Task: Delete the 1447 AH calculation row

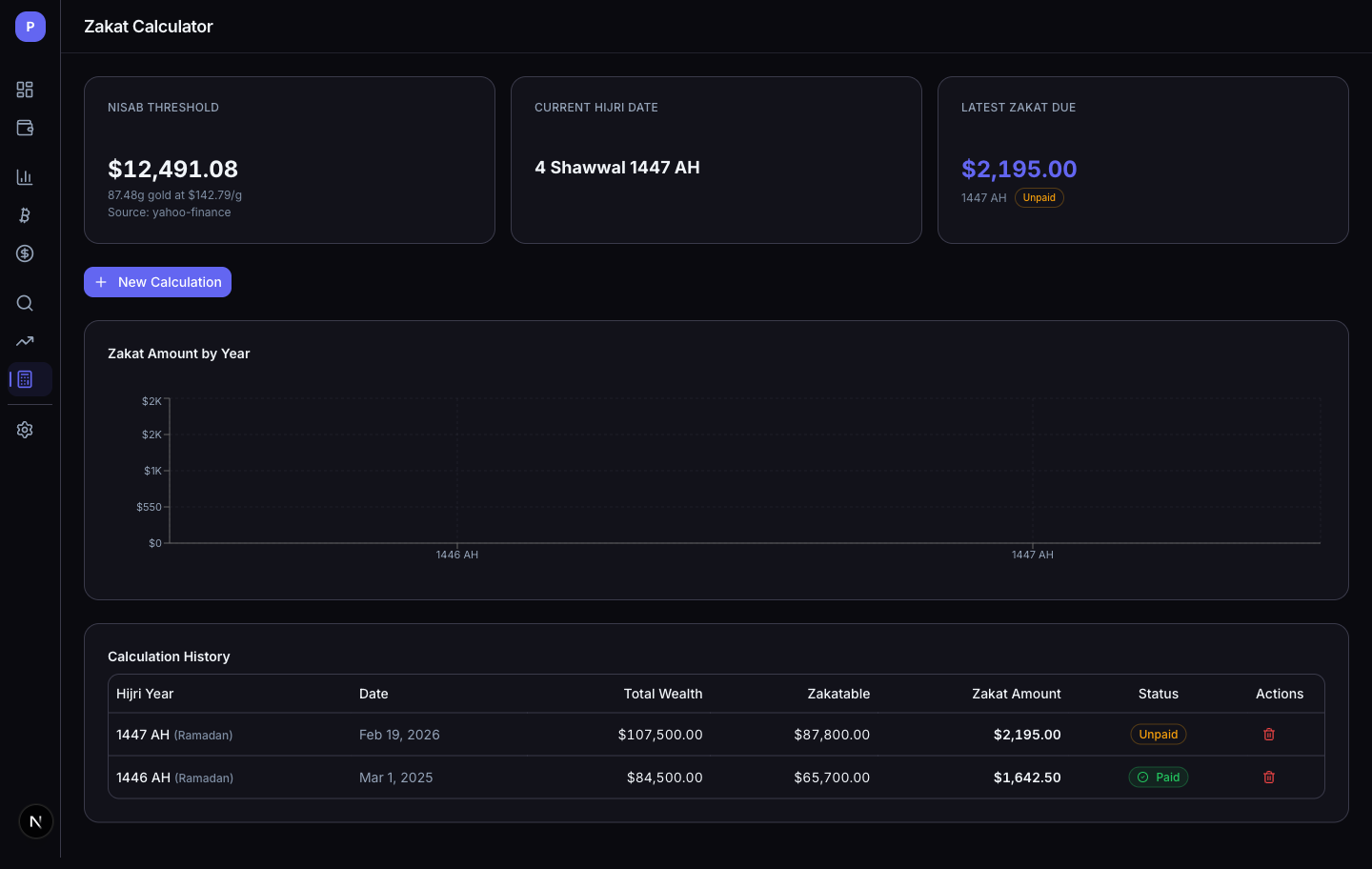Action: pos(1269,735)
